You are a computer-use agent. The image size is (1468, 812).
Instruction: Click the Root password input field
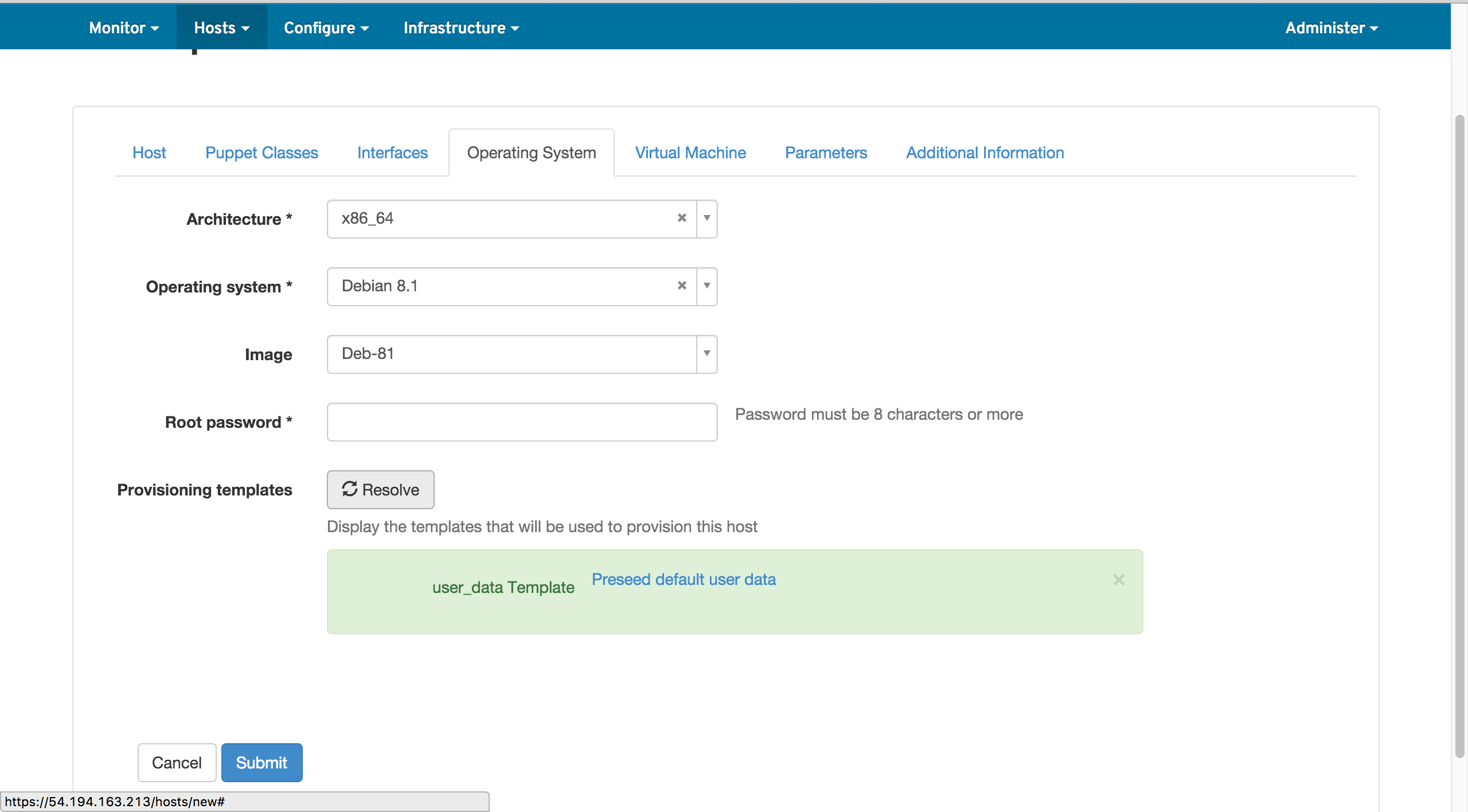[x=522, y=422]
